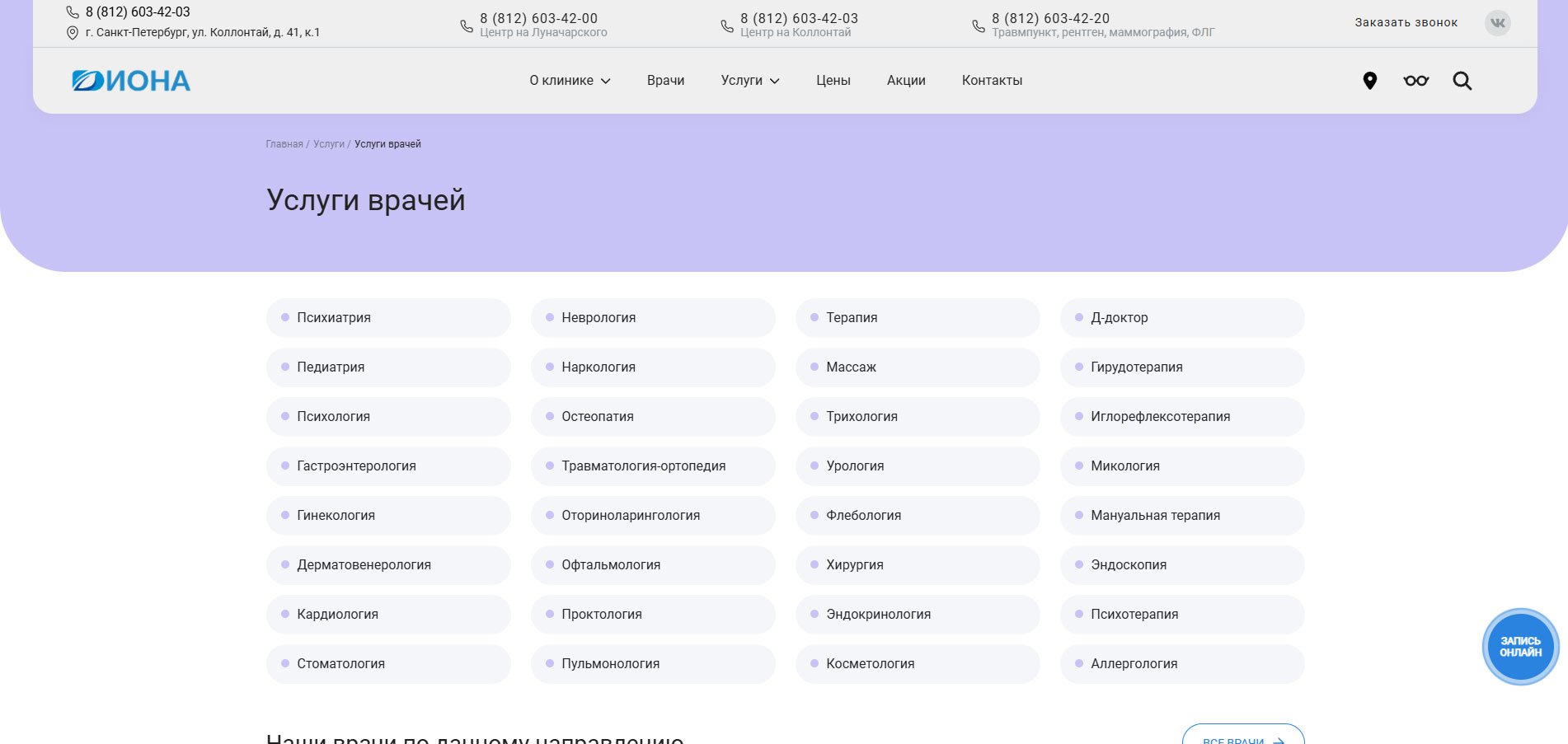Open the Акции menu item
The image size is (1568, 744).
click(906, 81)
